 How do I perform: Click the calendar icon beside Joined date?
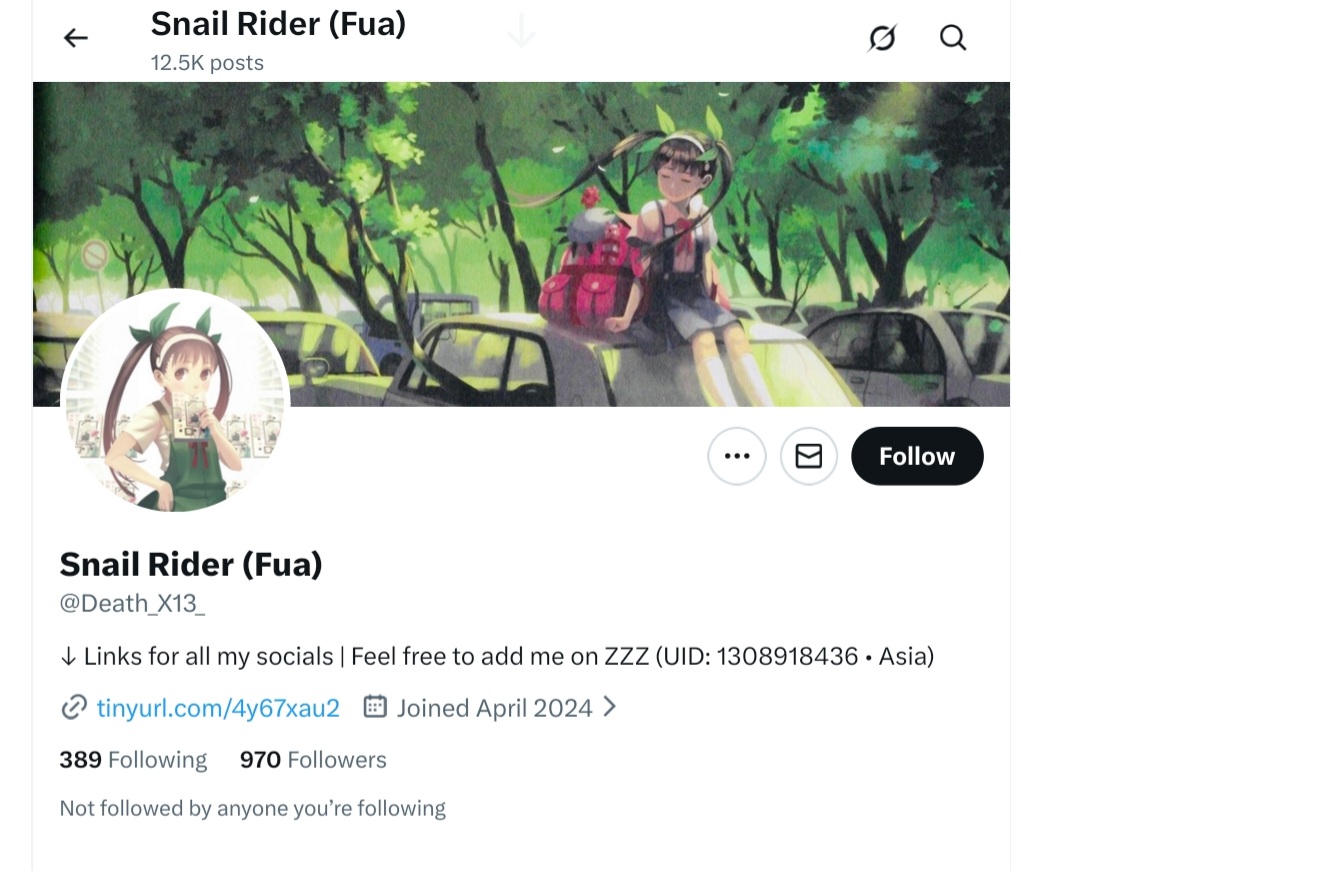point(375,707)
